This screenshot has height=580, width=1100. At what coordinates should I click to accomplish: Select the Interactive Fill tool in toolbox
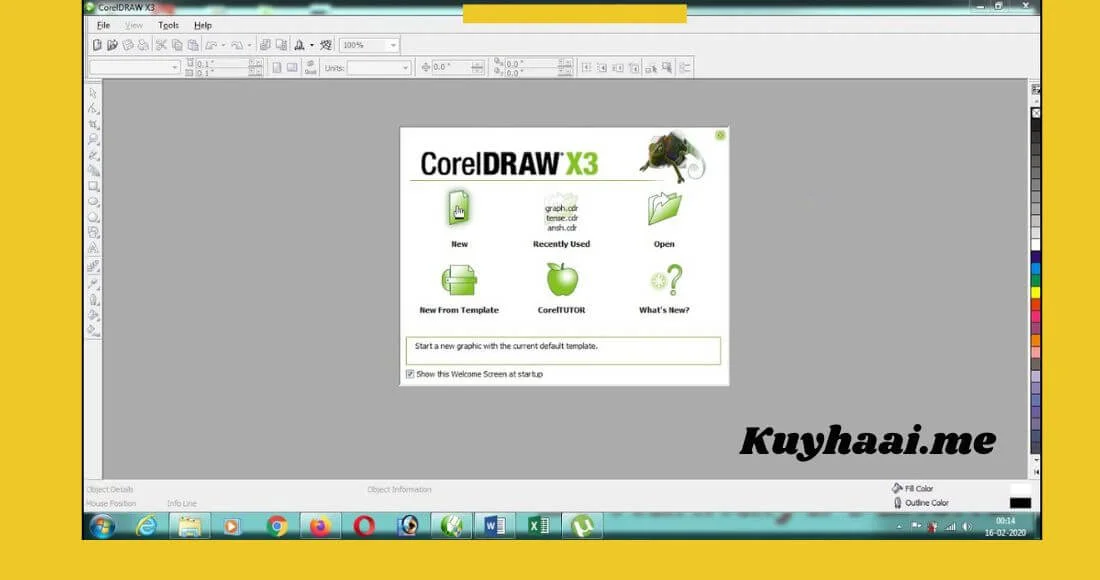pyautogui.click(x=93, y=330)
